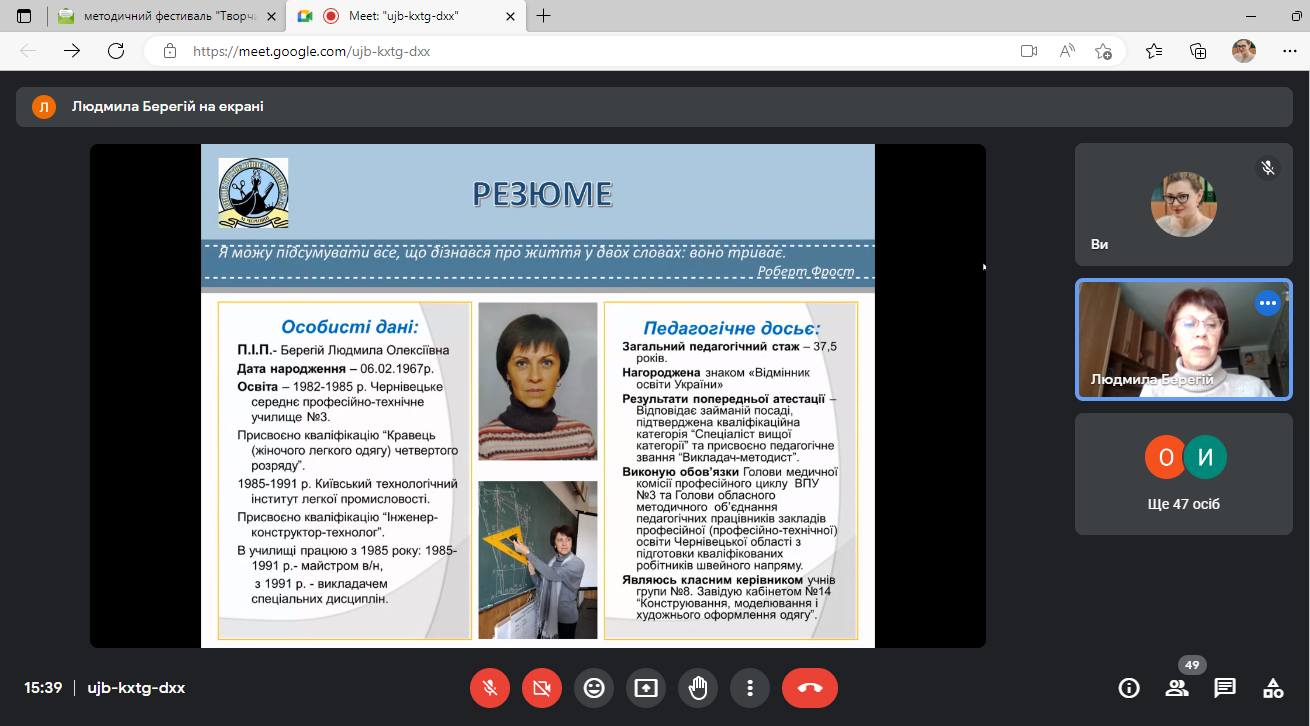Click the presenter avatar Л in the banner
The height and width of the screenshot is (726, 1310).
pyautogui.click(x=44, y=106)
